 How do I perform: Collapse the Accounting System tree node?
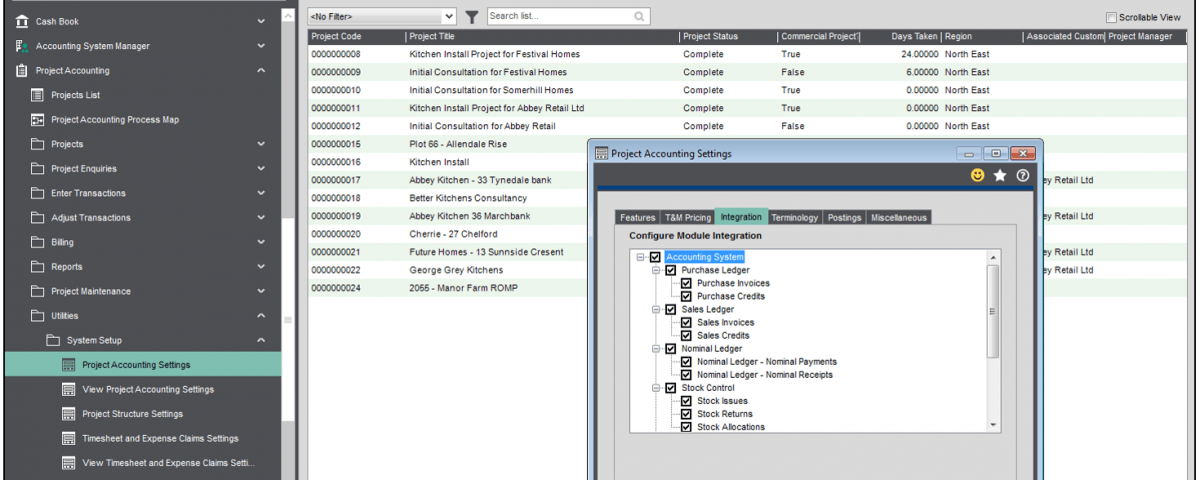(x=640, y=257)
